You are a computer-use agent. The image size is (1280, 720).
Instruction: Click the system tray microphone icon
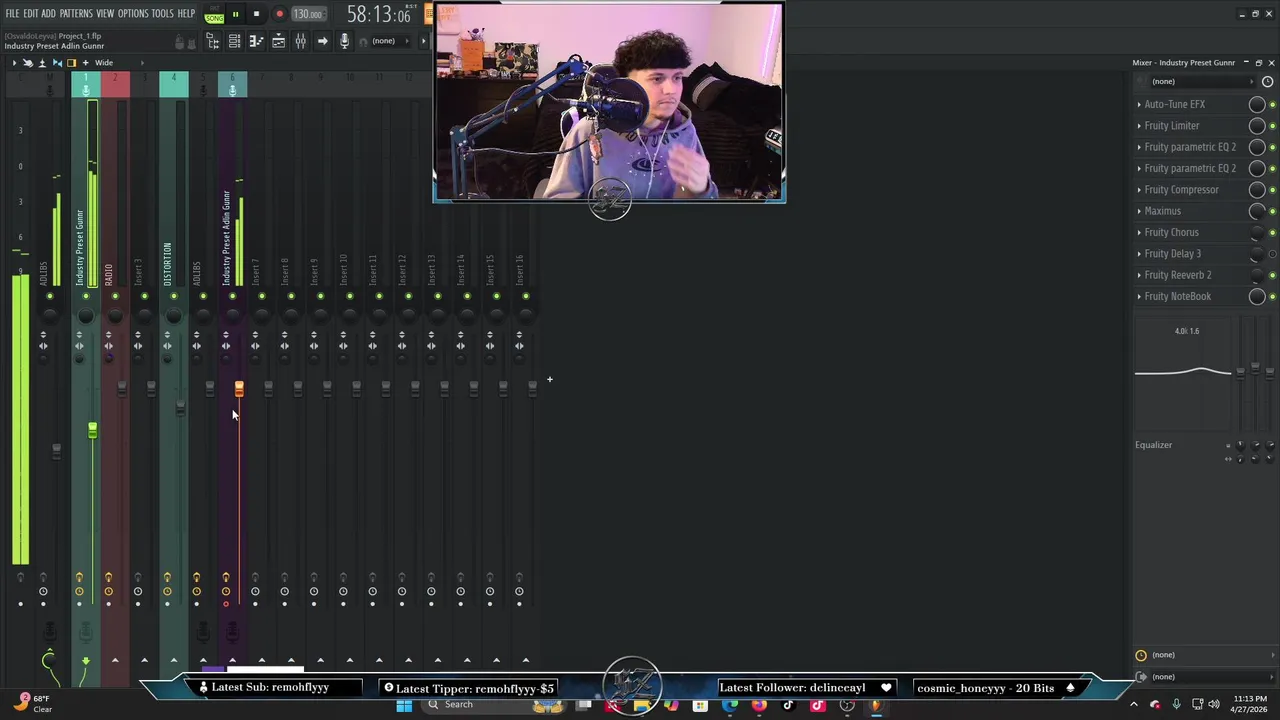(x=1176, y=705)
